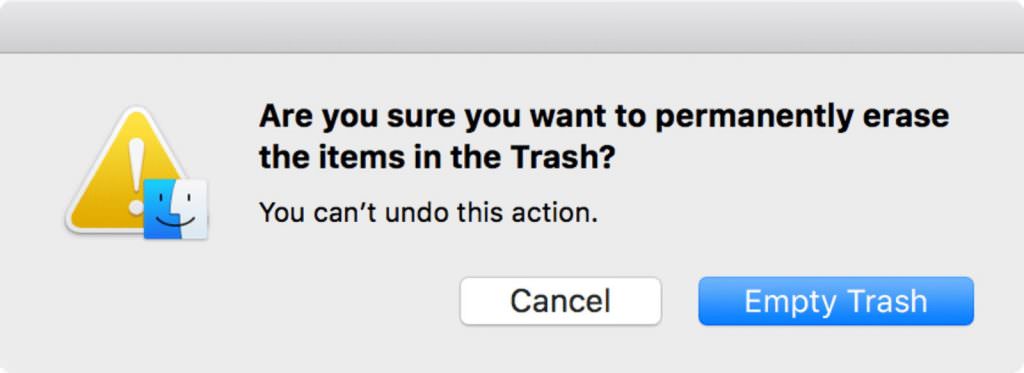The height and width of the screenshot is (373, 1024).
Task: Choose the white button to keep Trash items
Action: pos(560,301)
